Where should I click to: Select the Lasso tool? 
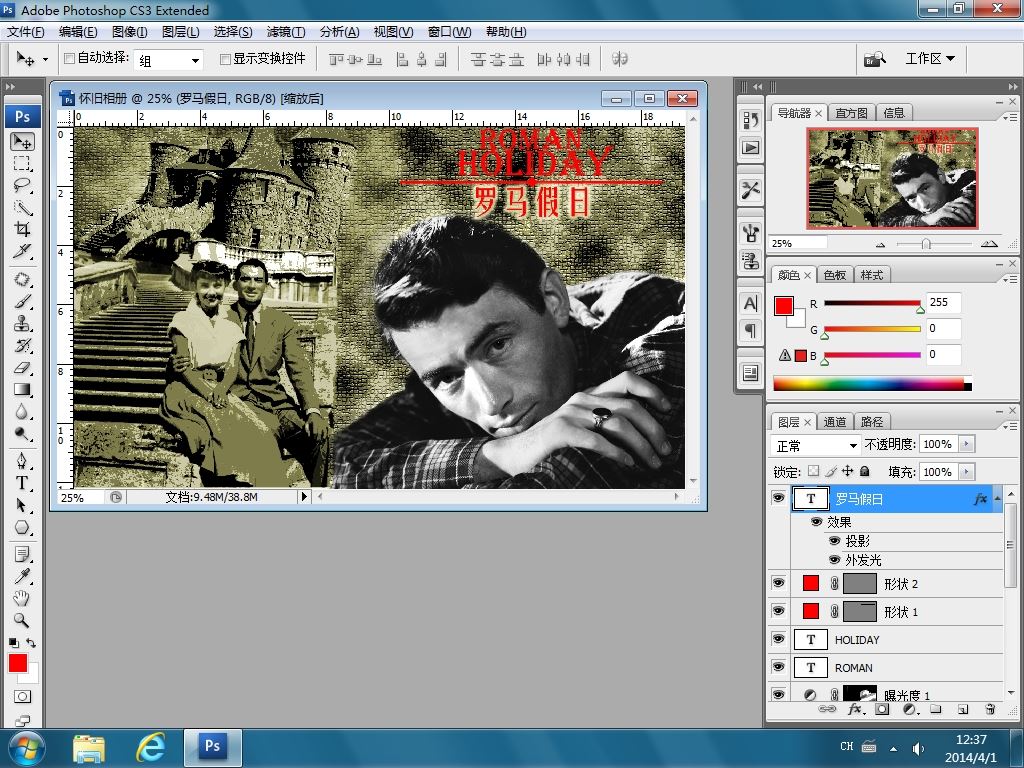coord(22,185)
